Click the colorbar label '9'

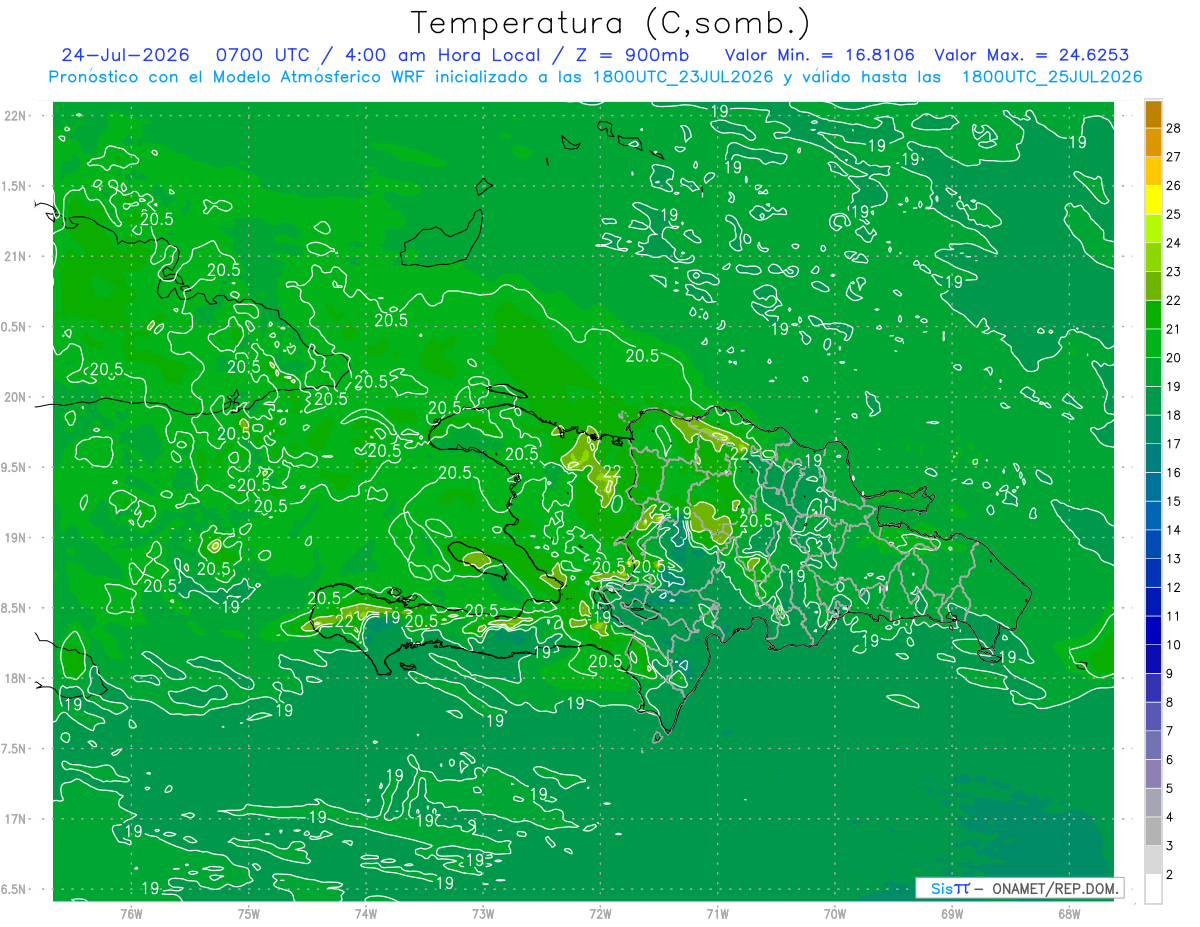pyautogui.click(x=1169, y=673)
